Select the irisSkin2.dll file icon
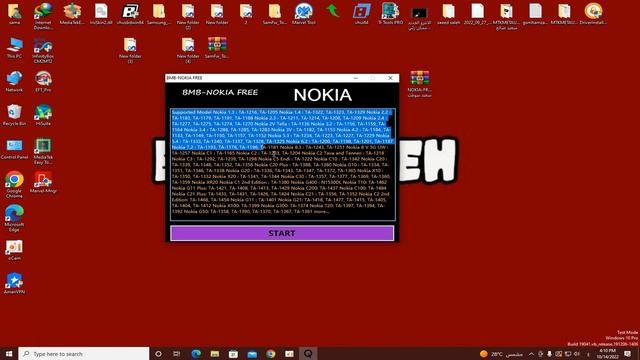 point(101,14)
